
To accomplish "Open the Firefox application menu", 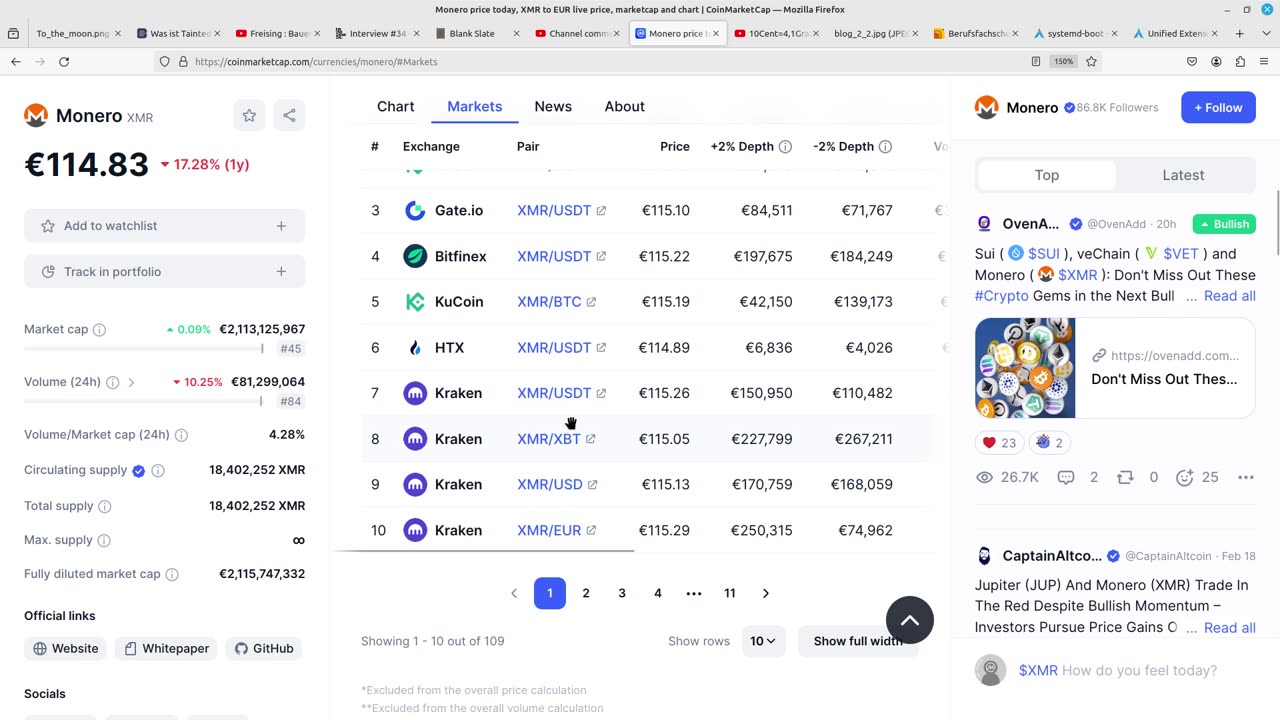I will [x=1264, y=61].
